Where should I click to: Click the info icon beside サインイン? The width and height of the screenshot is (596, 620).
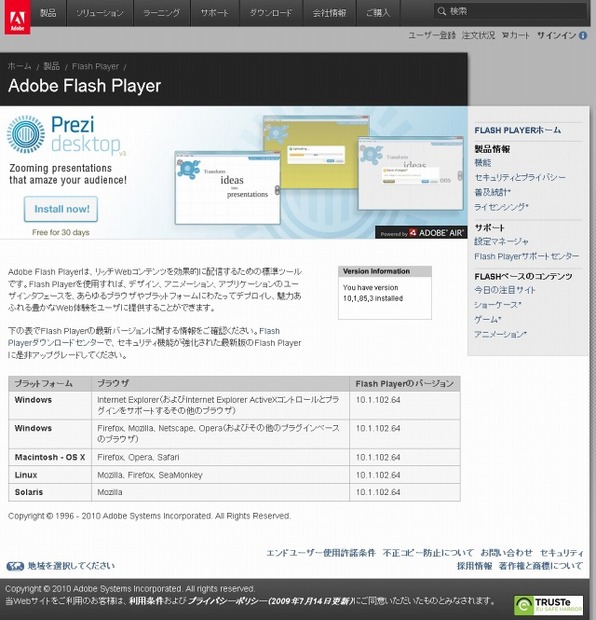pyautogui.click(x=583, y=36)
